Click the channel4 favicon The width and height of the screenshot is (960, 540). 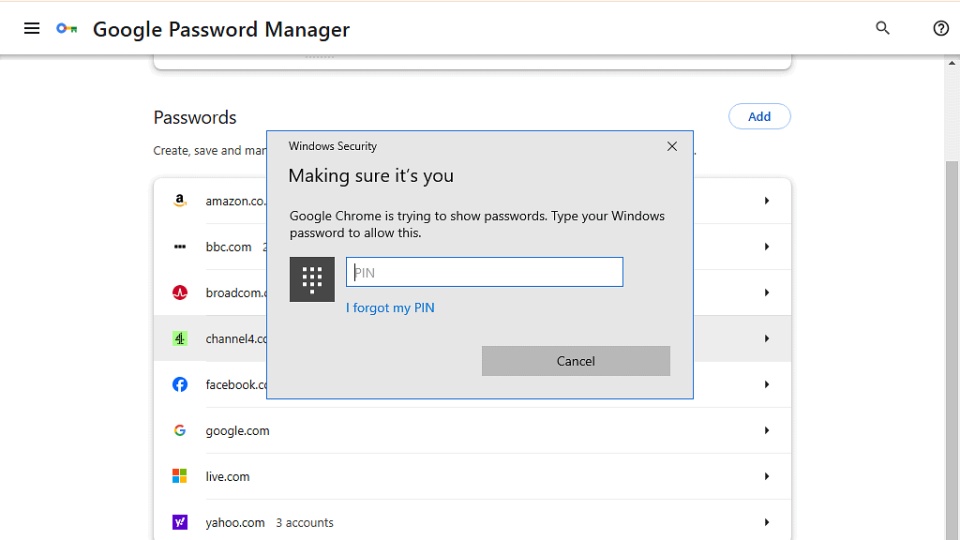(179, 339)
